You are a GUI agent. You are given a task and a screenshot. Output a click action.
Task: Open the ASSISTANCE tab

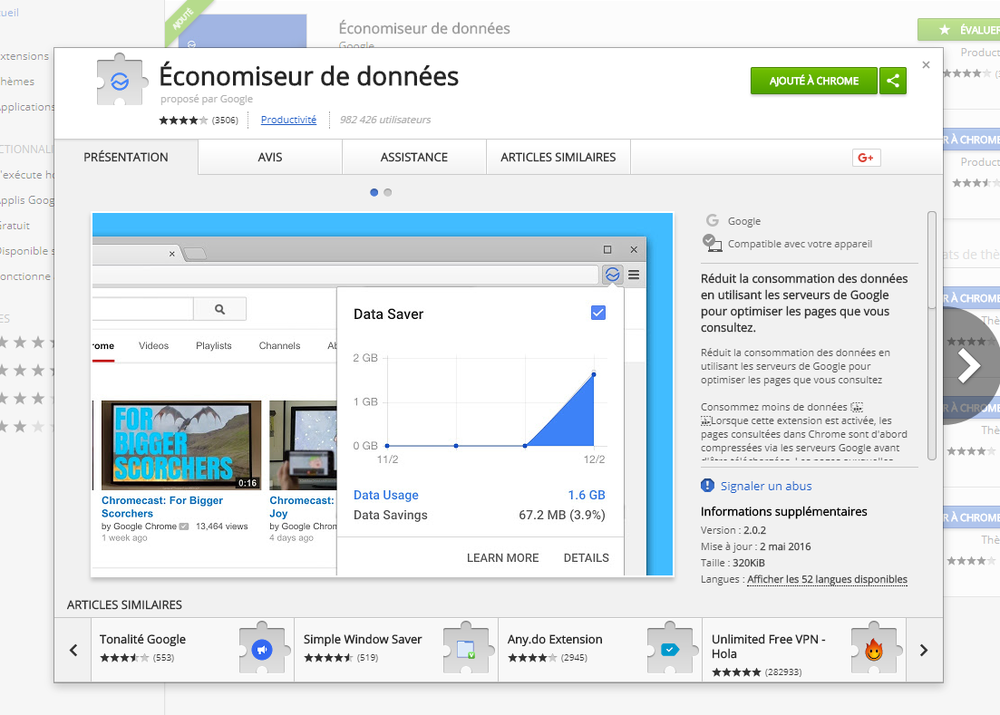point(412,157)
